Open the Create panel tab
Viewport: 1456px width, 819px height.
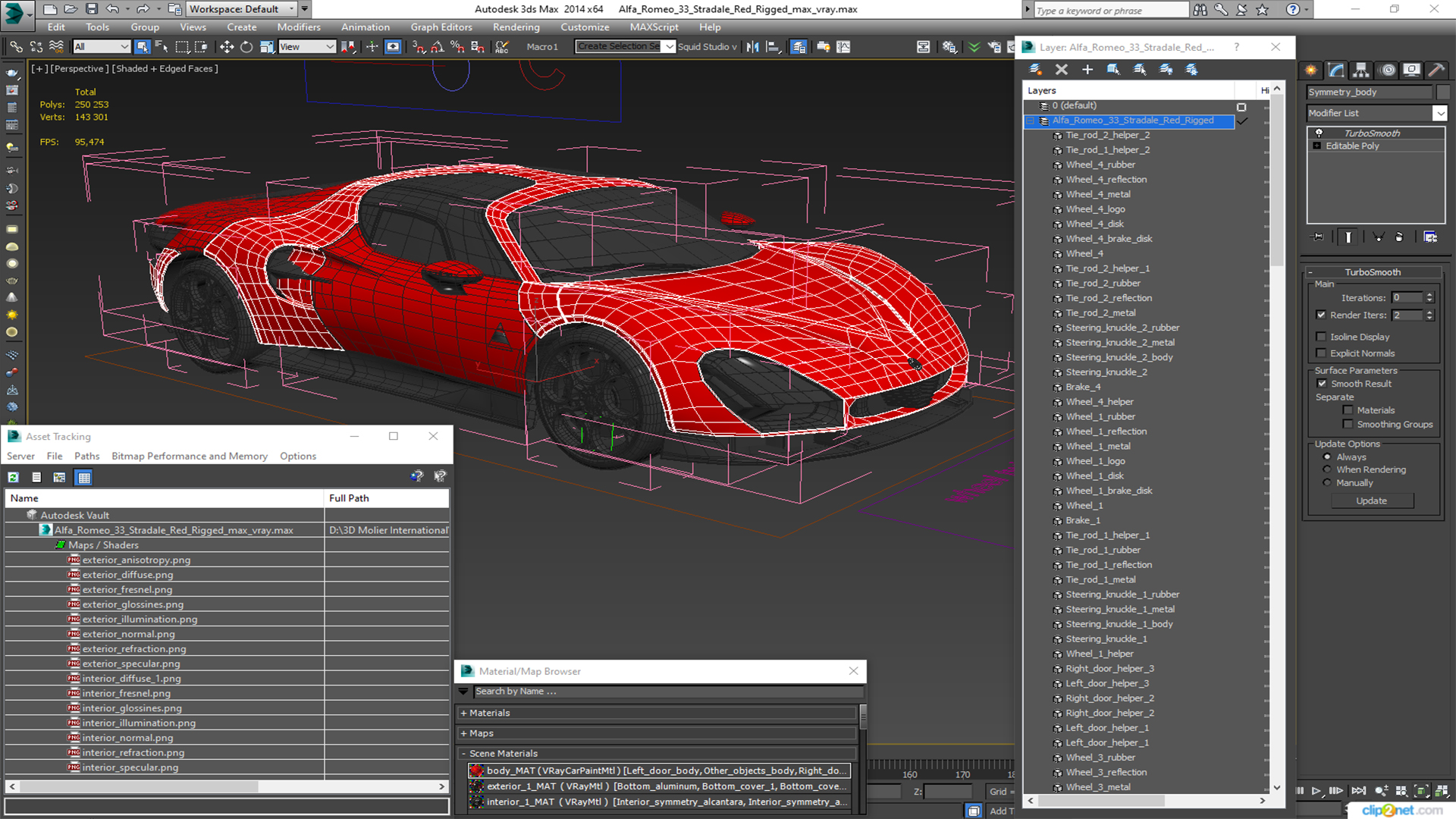click(x=1311, y=70)
